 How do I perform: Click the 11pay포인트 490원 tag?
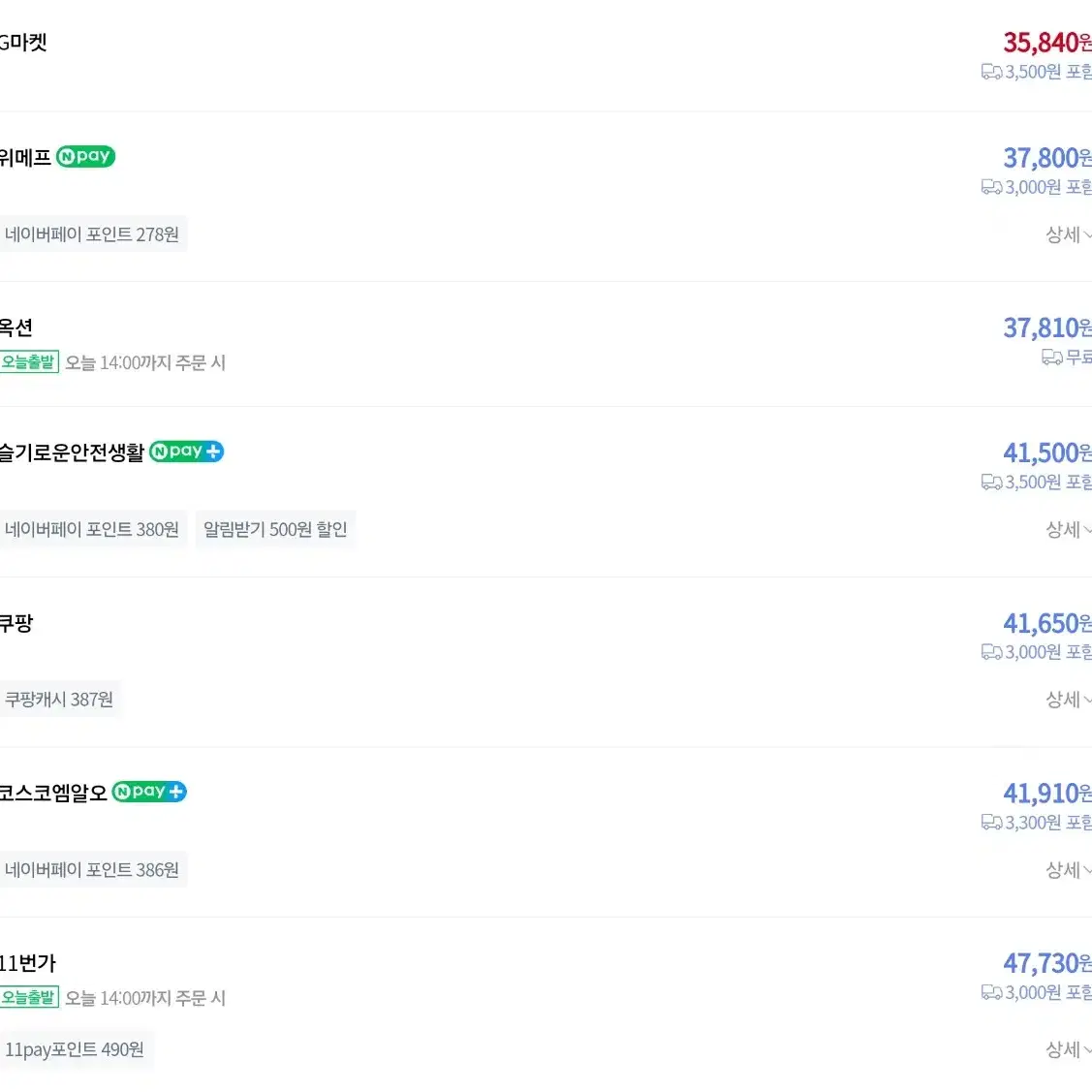point(75,1049)
